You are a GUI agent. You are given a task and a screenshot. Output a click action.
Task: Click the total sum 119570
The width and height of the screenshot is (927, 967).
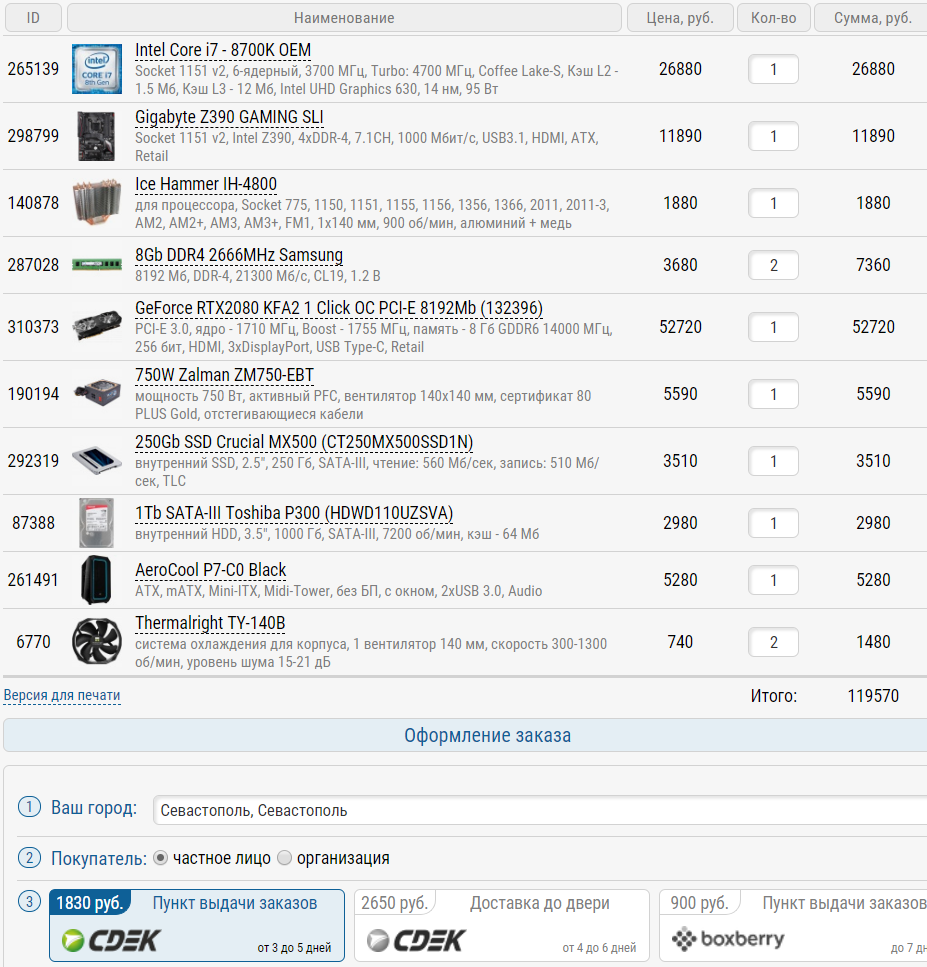tap(873, 696)
